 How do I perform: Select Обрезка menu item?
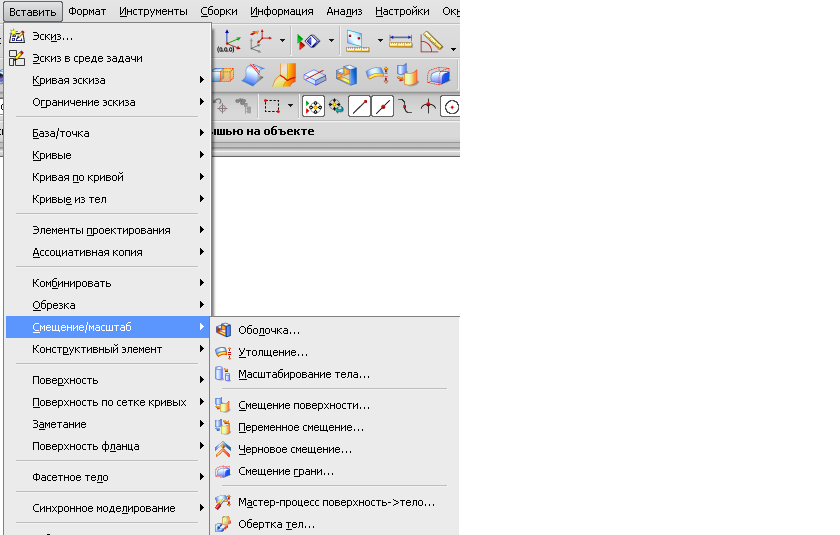click(x=108, y=305)
